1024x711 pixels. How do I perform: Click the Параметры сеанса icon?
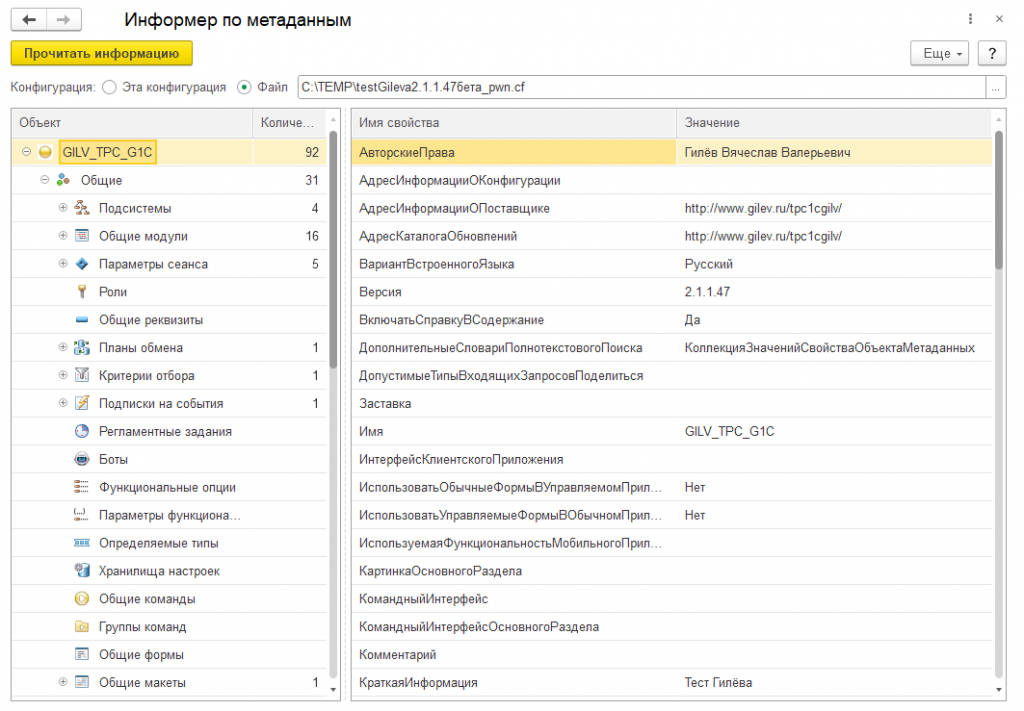pos(82,264)
